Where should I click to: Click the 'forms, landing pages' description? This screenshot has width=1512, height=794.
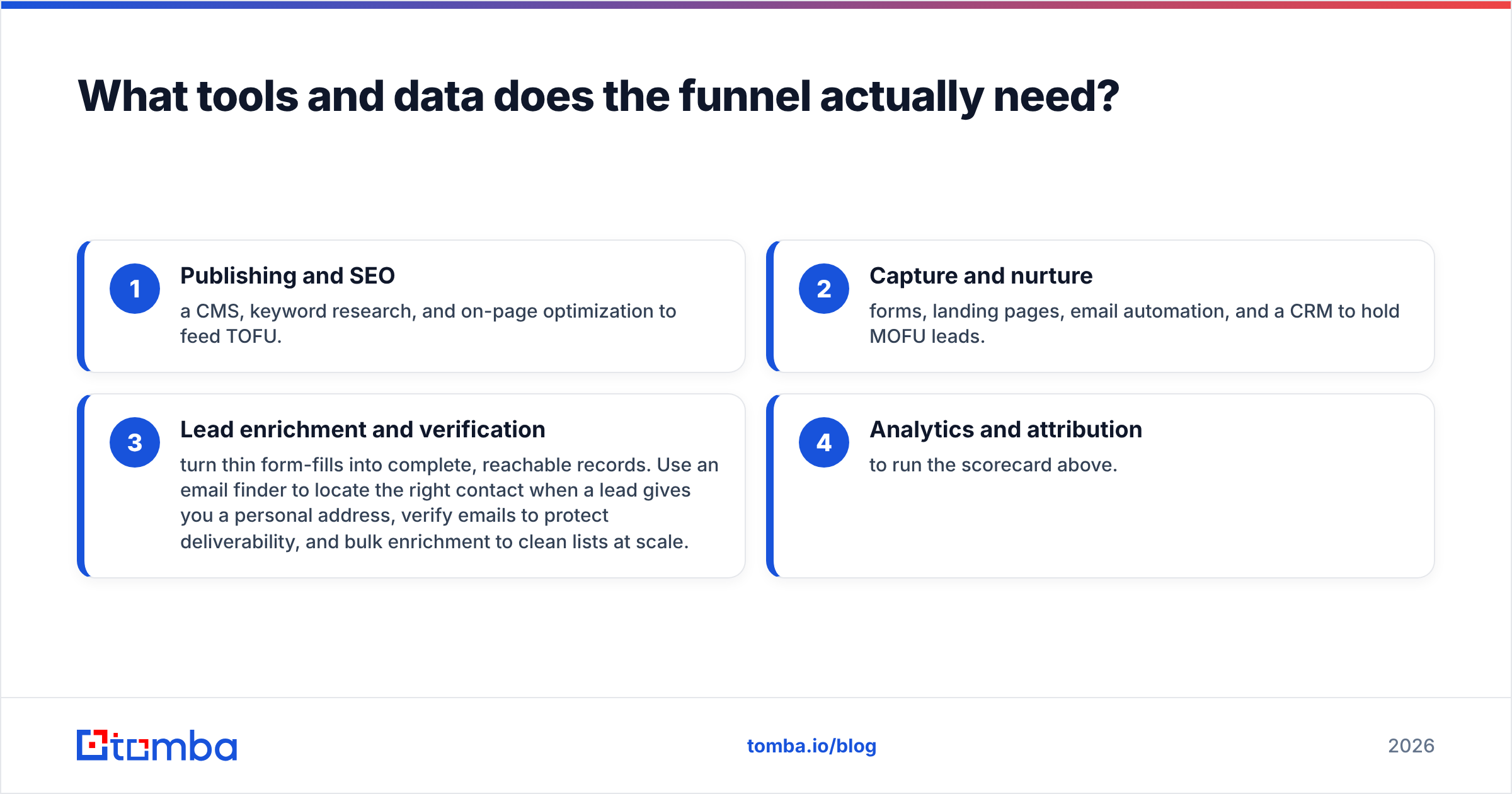pos(1134,323)
